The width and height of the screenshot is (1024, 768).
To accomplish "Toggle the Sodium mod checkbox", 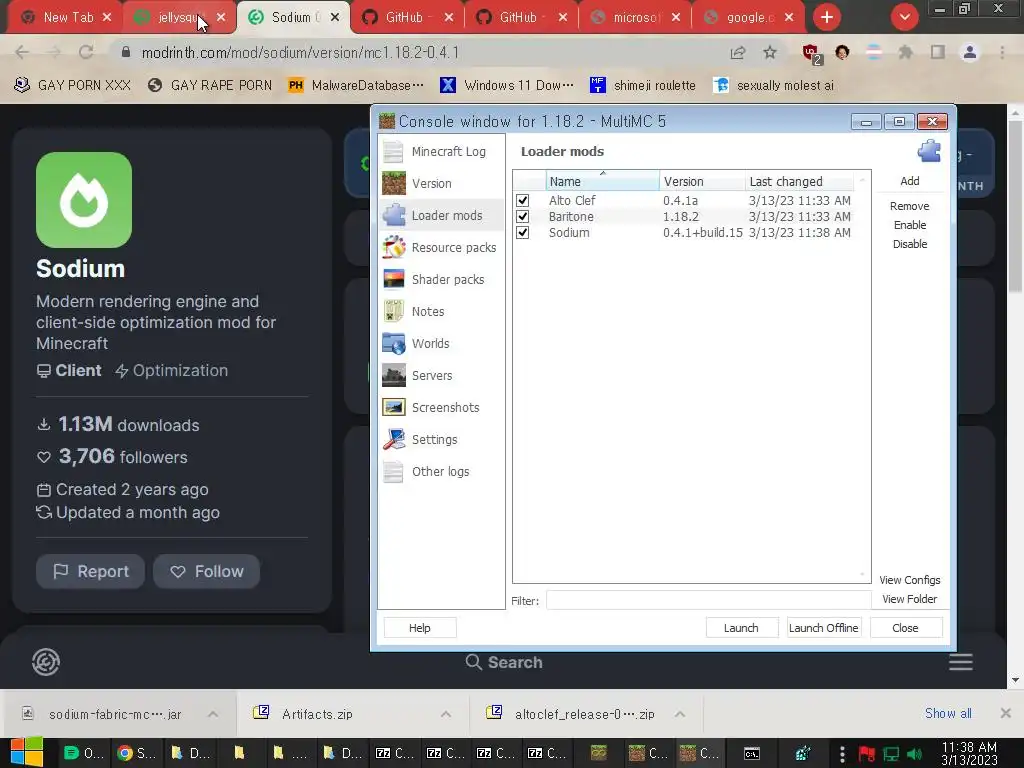I will coord(522,232).
